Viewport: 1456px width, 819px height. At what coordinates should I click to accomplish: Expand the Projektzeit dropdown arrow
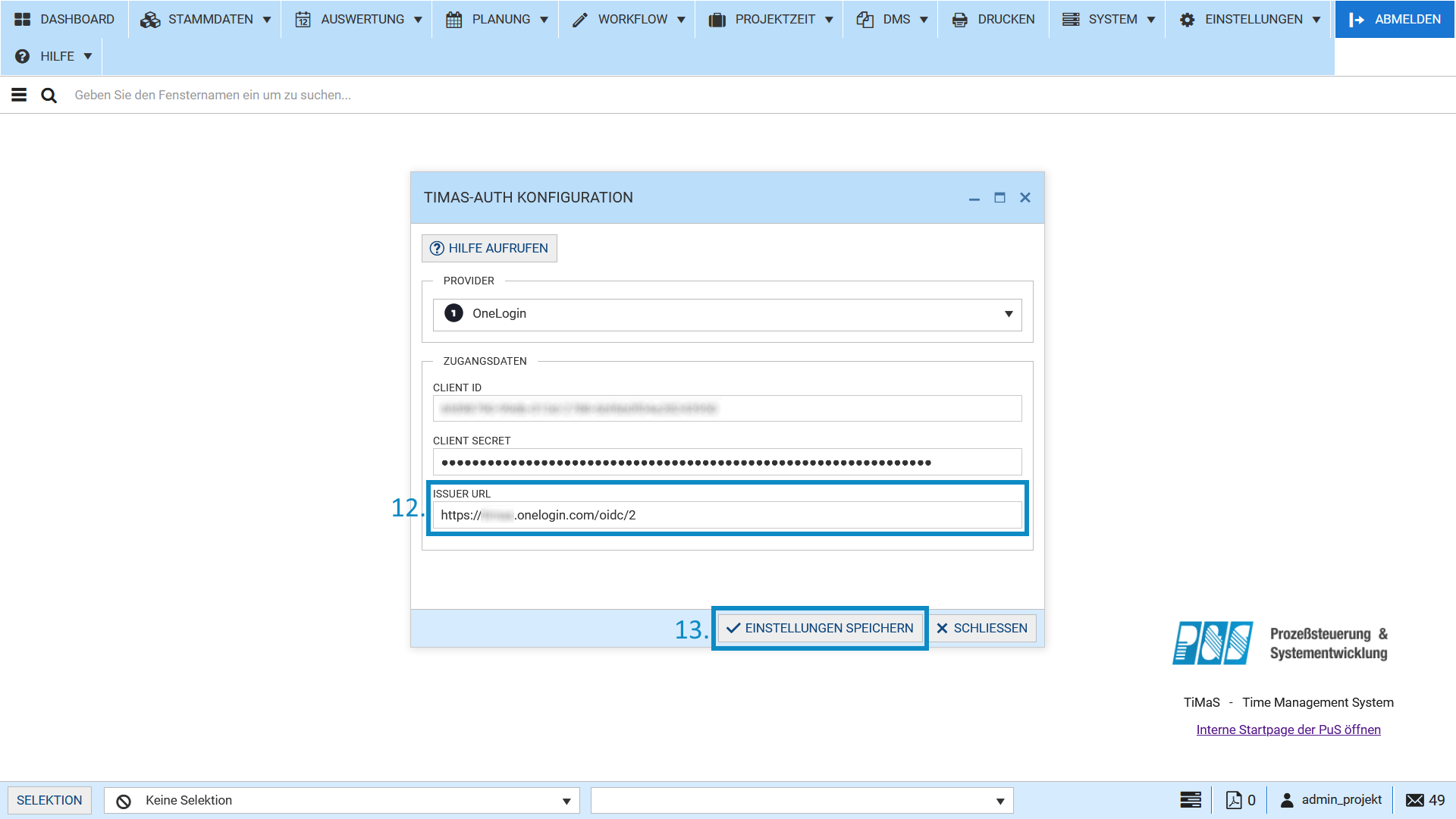[x=829, y=20]
